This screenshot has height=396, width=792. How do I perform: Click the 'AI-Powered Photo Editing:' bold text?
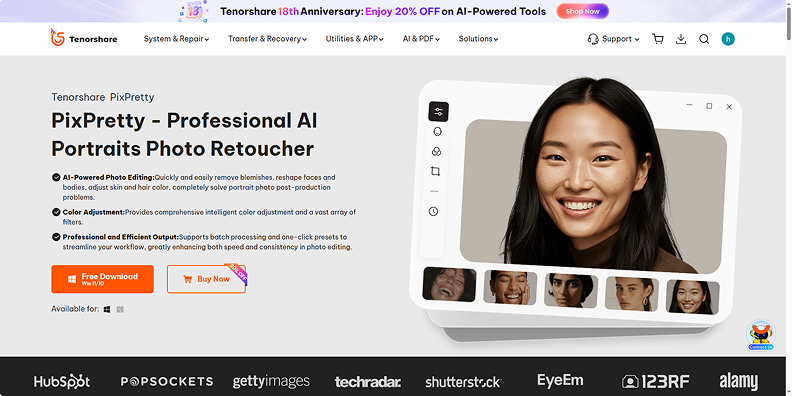[108, 177]
